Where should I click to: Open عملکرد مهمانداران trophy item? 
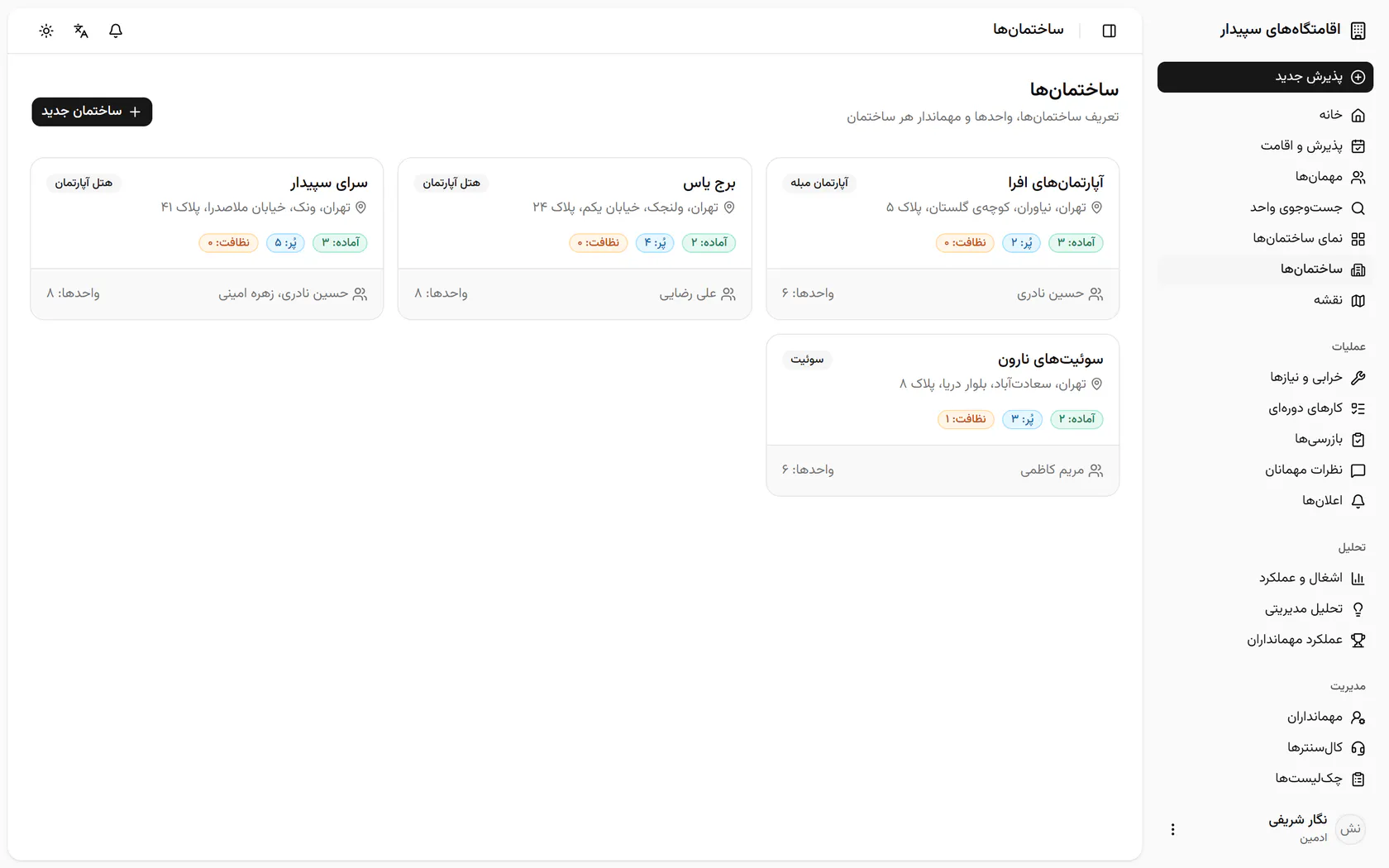pos(1265,639)
